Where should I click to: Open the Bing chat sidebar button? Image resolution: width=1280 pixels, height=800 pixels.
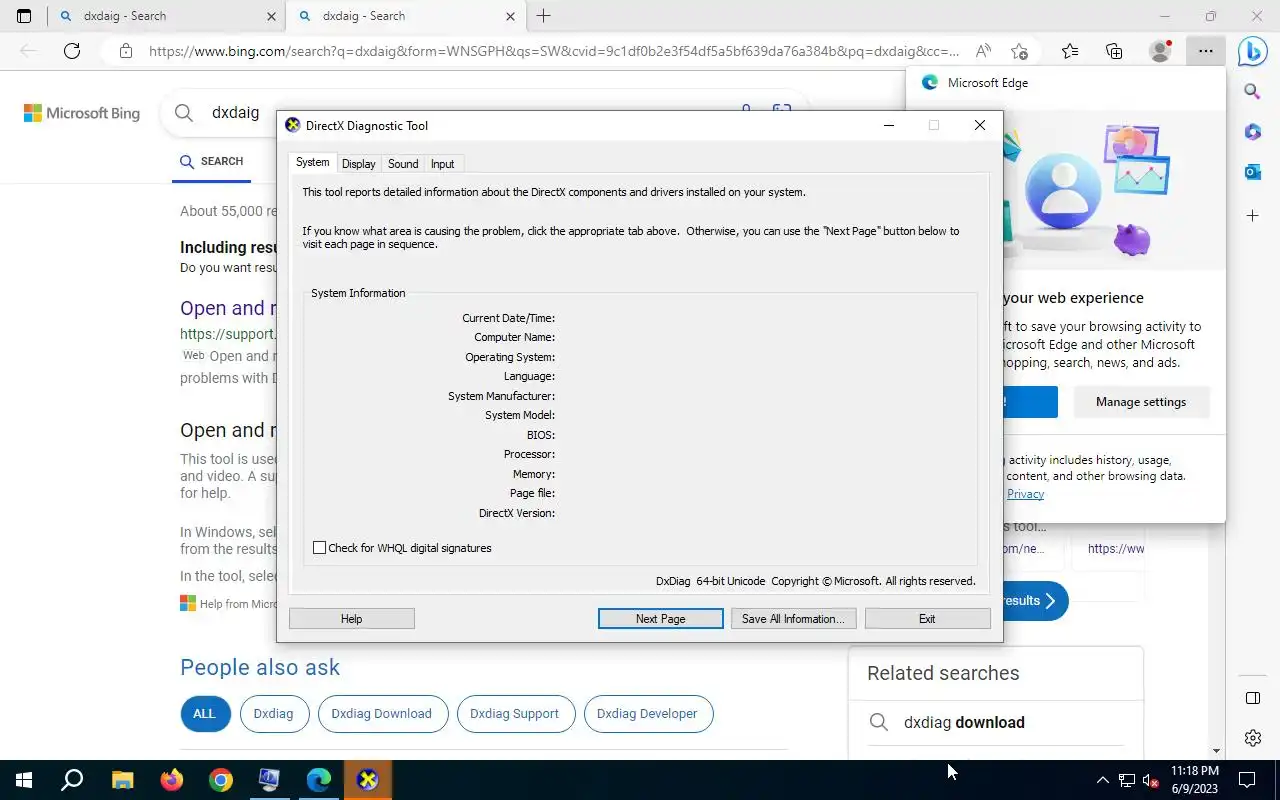(1252, 51)
